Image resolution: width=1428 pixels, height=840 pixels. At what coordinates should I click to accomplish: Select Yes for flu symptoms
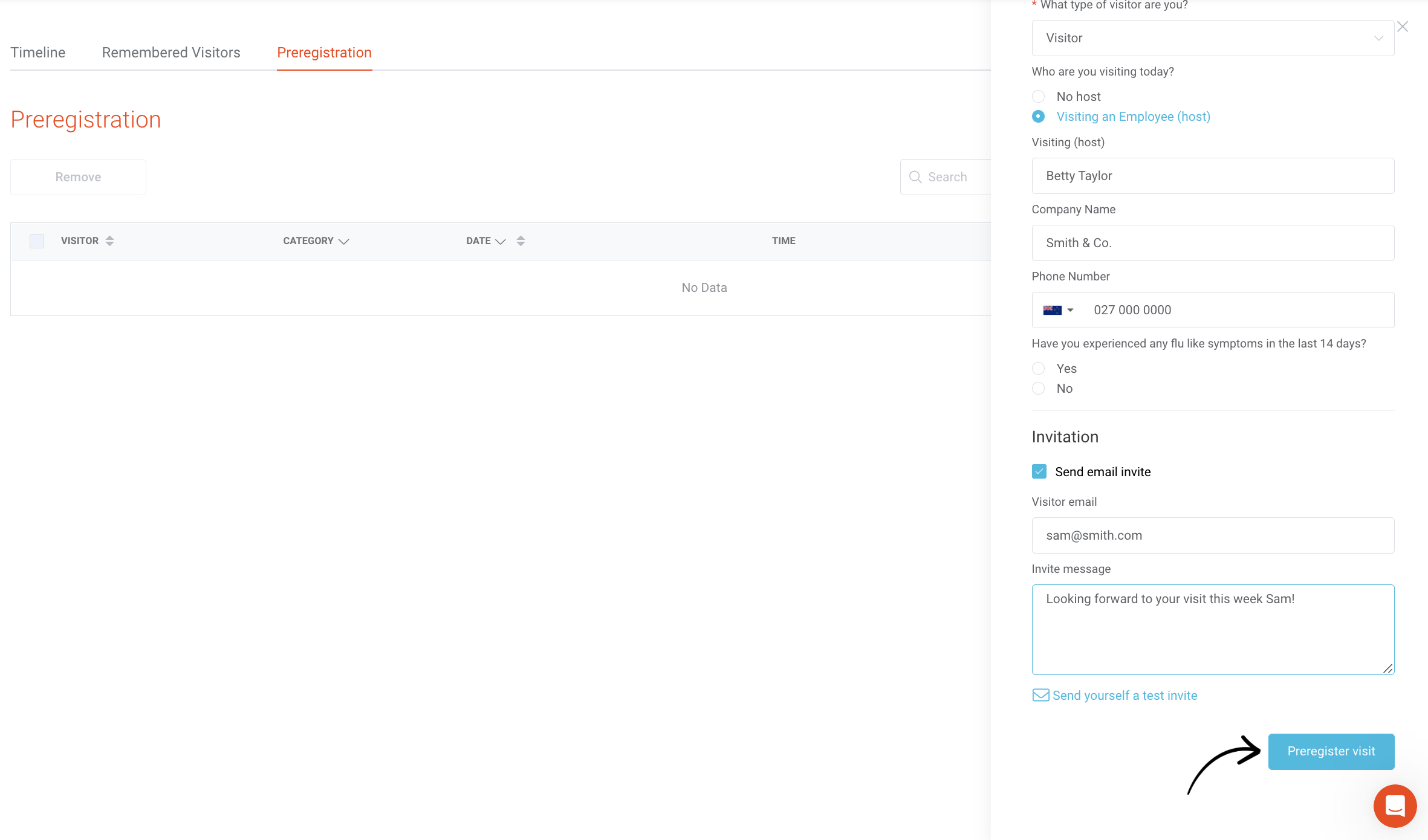(1039, 369)
